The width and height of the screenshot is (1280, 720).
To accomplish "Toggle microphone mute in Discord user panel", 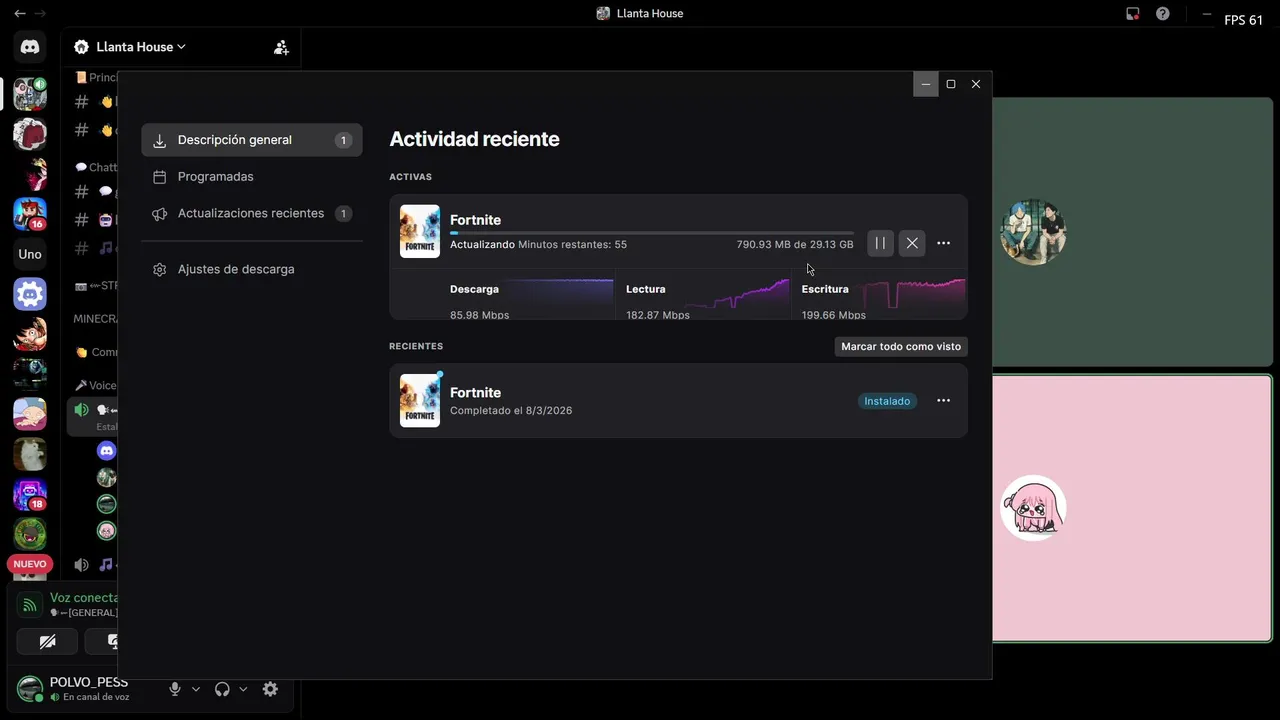I will pos(175,689).
